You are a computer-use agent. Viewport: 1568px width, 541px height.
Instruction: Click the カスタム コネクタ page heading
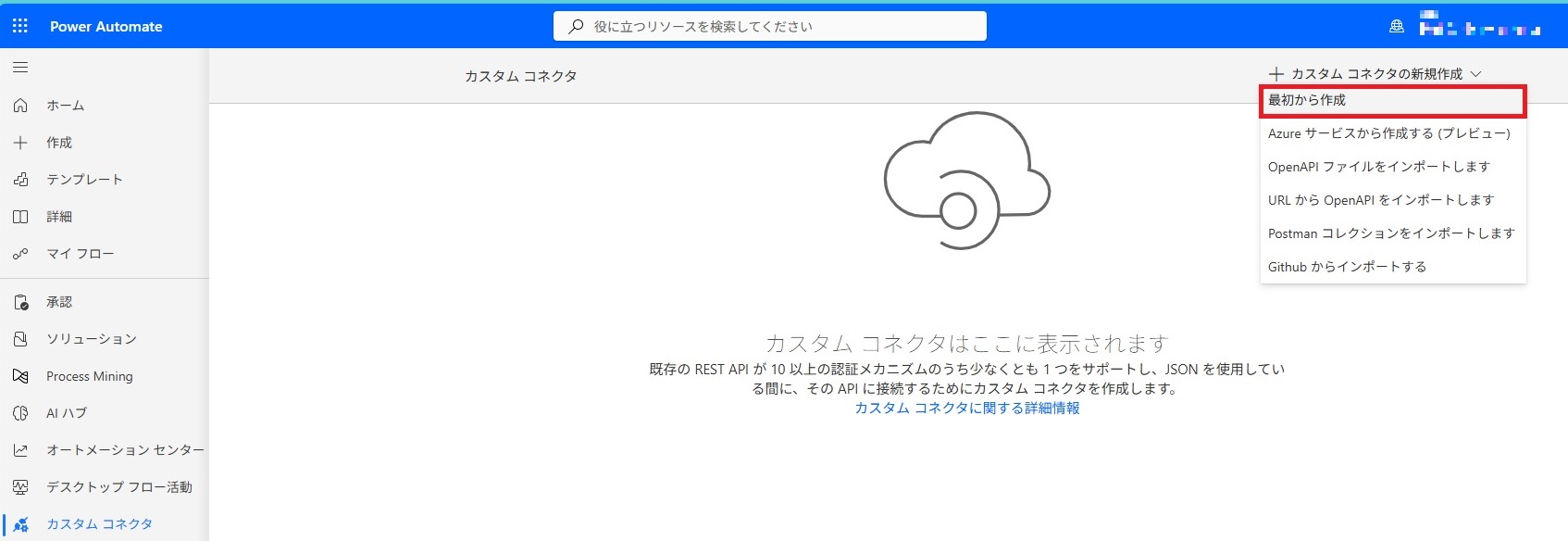[x=521, y=76]
